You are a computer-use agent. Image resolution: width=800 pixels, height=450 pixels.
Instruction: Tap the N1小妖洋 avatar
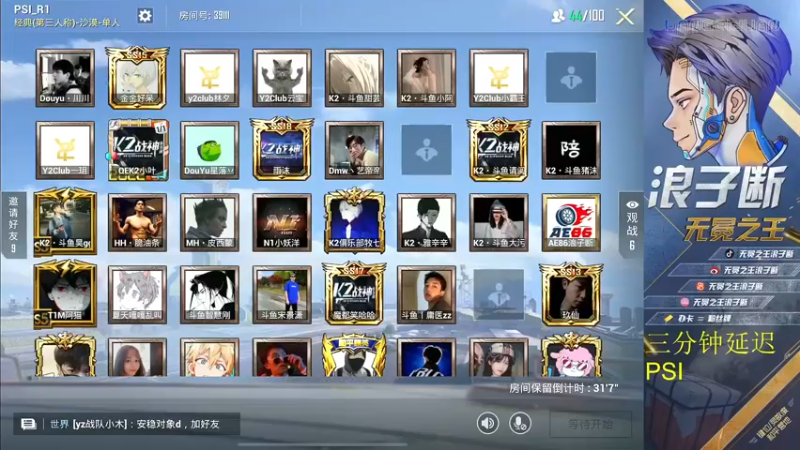282,222
